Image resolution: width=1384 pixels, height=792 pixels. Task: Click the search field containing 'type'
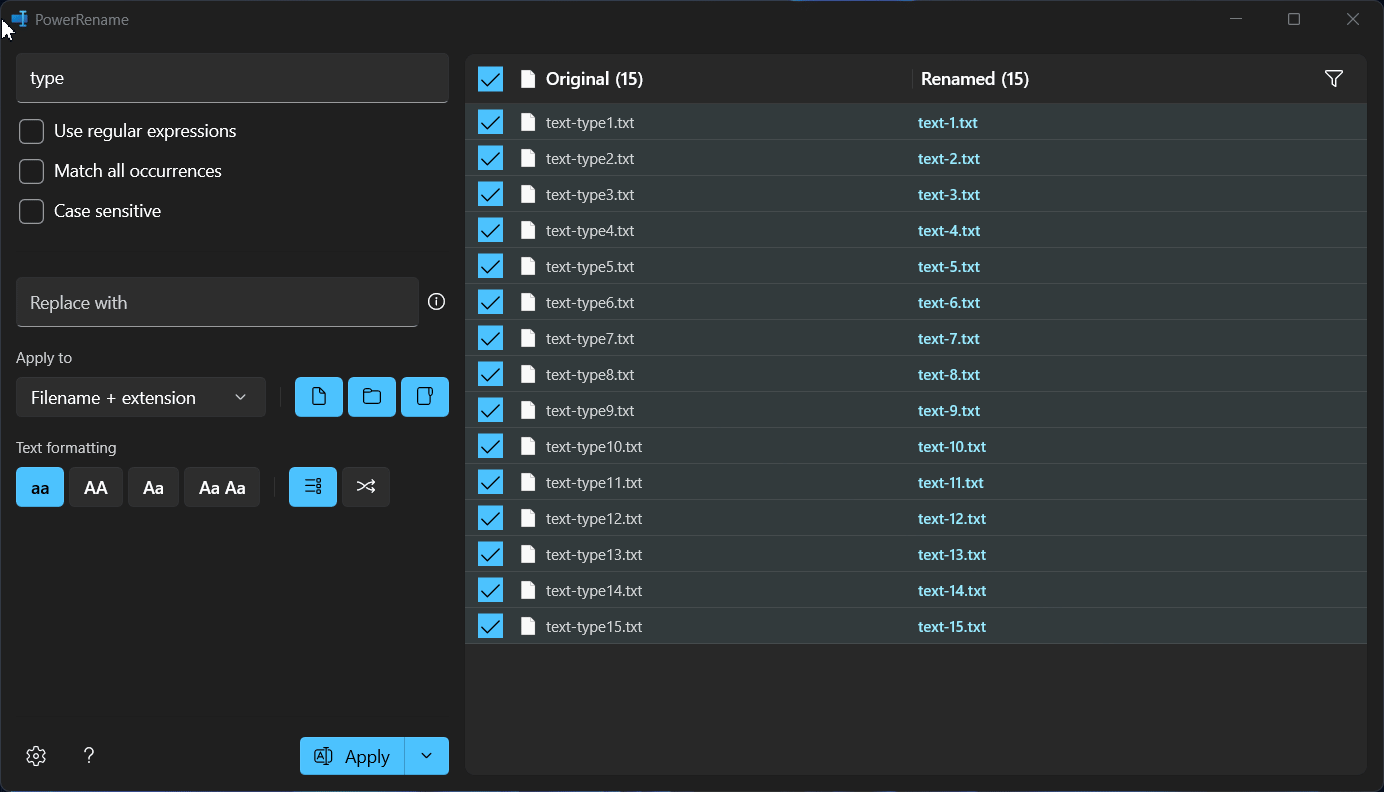(x=232, y=78)
